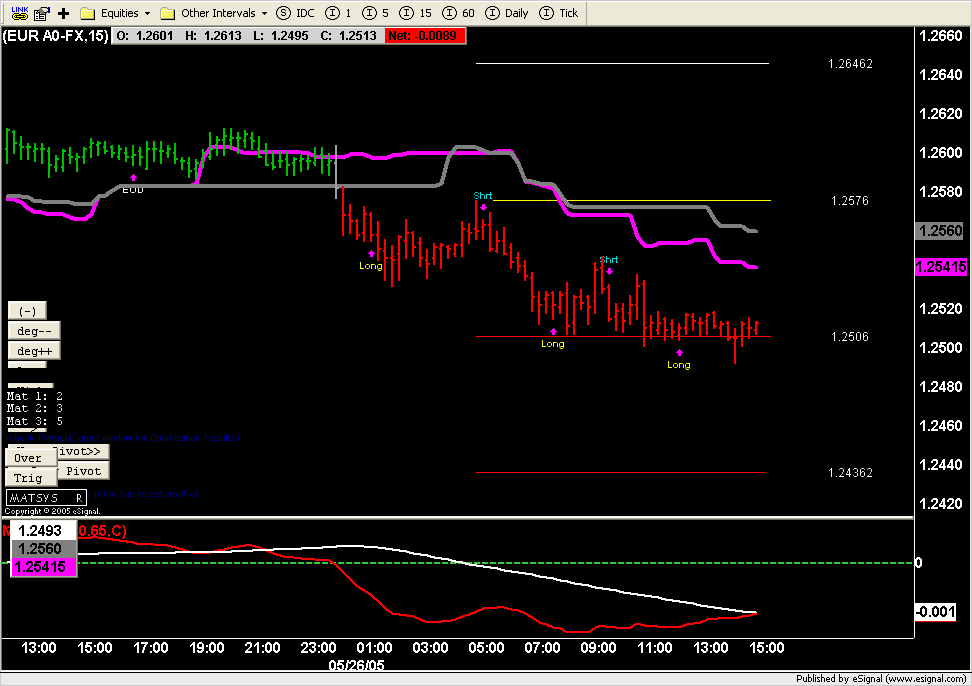This screenshot has height=686, width=972.
Task: Click the 1.2506 level label
Action: pyautogui.click(x=849, y=336)
